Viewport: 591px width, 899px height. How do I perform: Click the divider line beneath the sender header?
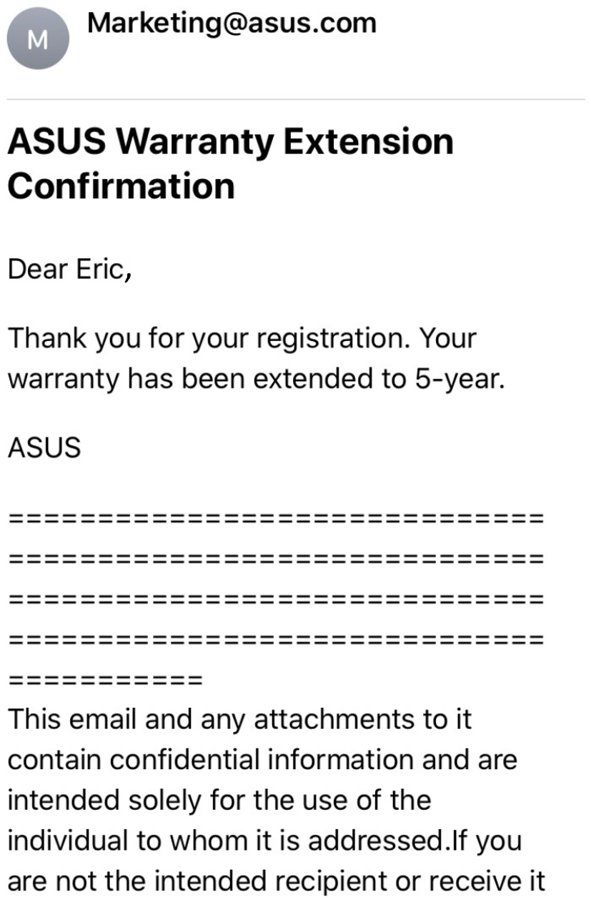[296, 99]
